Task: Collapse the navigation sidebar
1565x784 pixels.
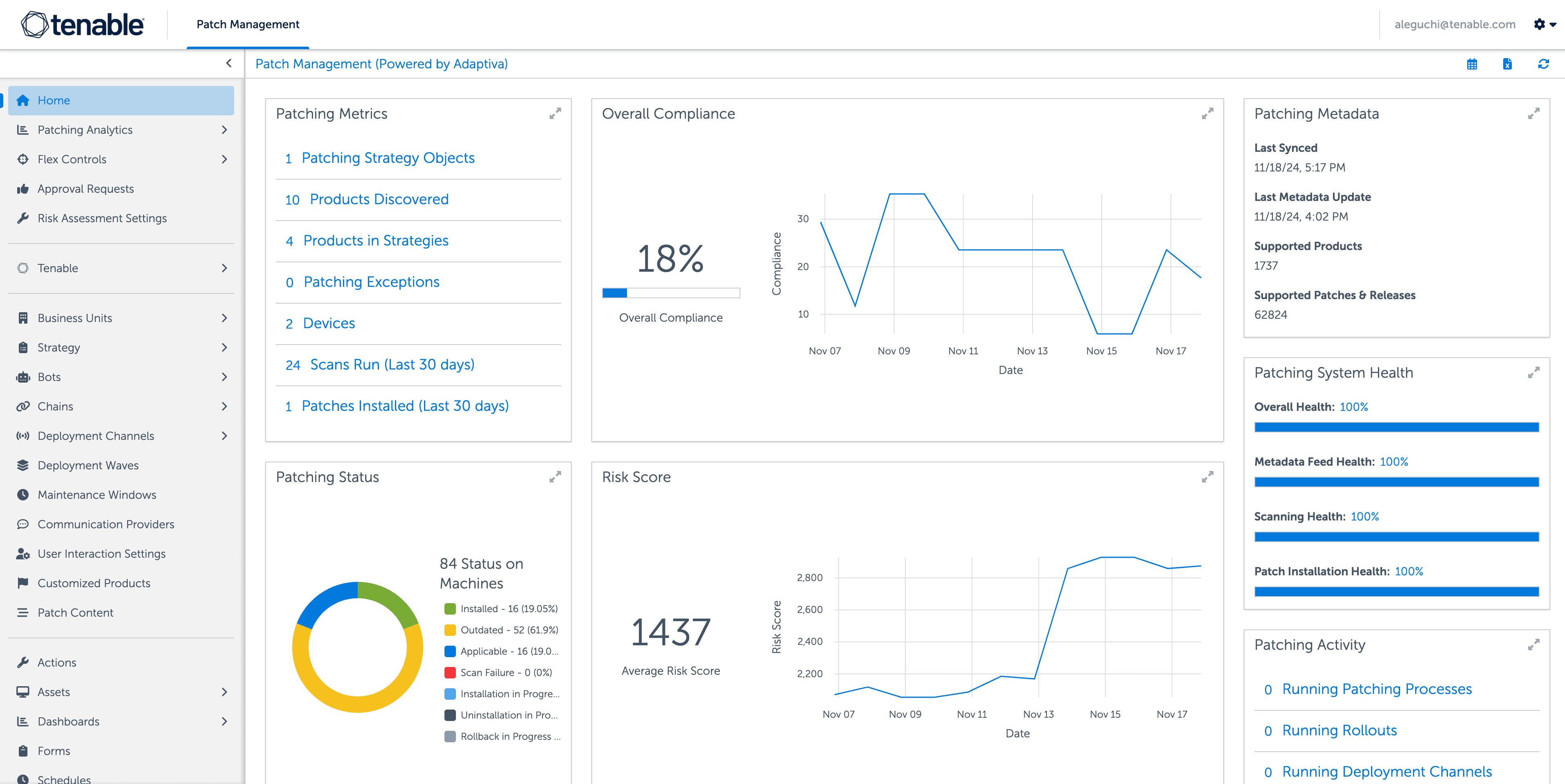Action: 228,63
